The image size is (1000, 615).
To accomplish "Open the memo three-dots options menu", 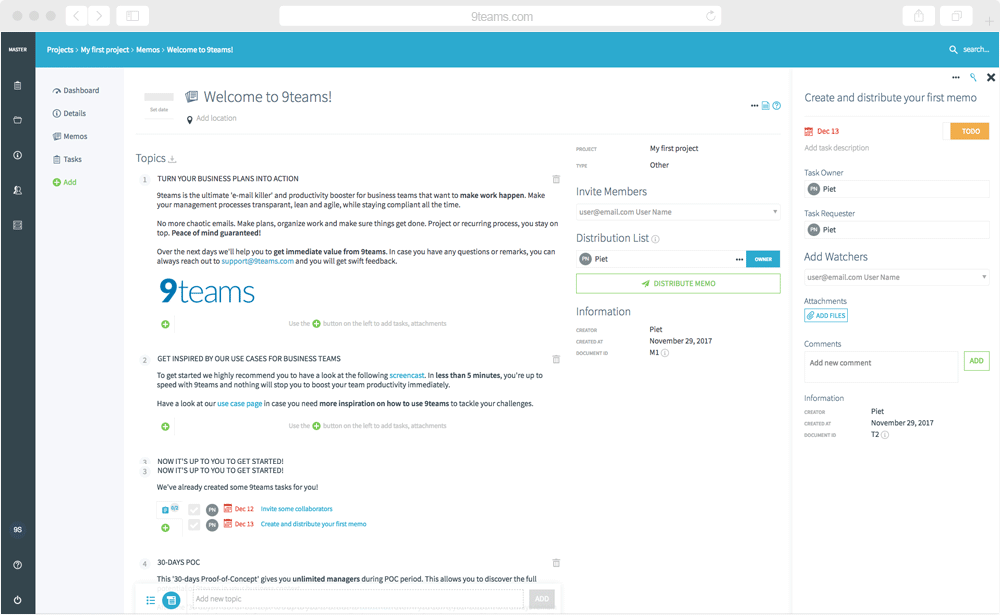I will click(754, 105).
